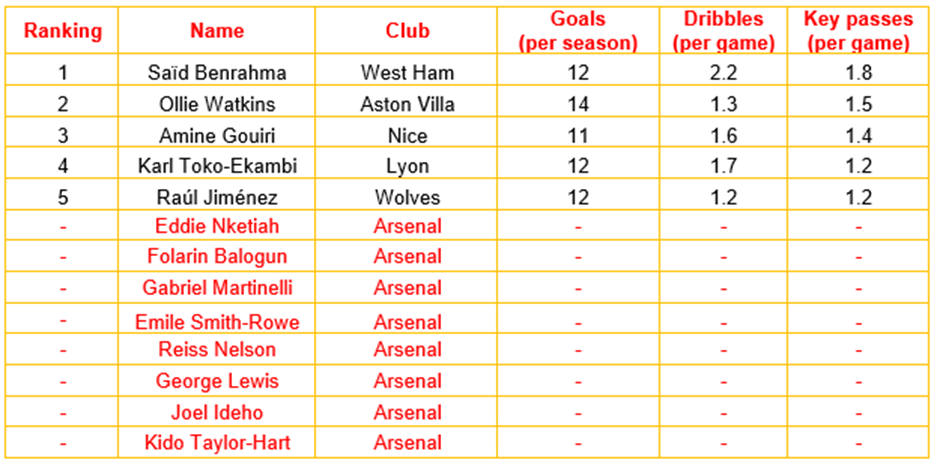940x463 pixels.
Task: Select the Gabriel Martinelli name cell
Action: click(217, 288)
